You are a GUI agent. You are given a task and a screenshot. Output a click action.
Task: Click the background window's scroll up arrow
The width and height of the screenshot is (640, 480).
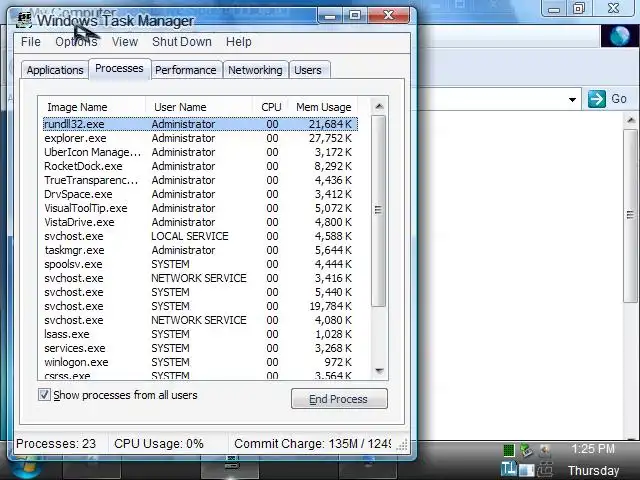(x=631, y=120)
